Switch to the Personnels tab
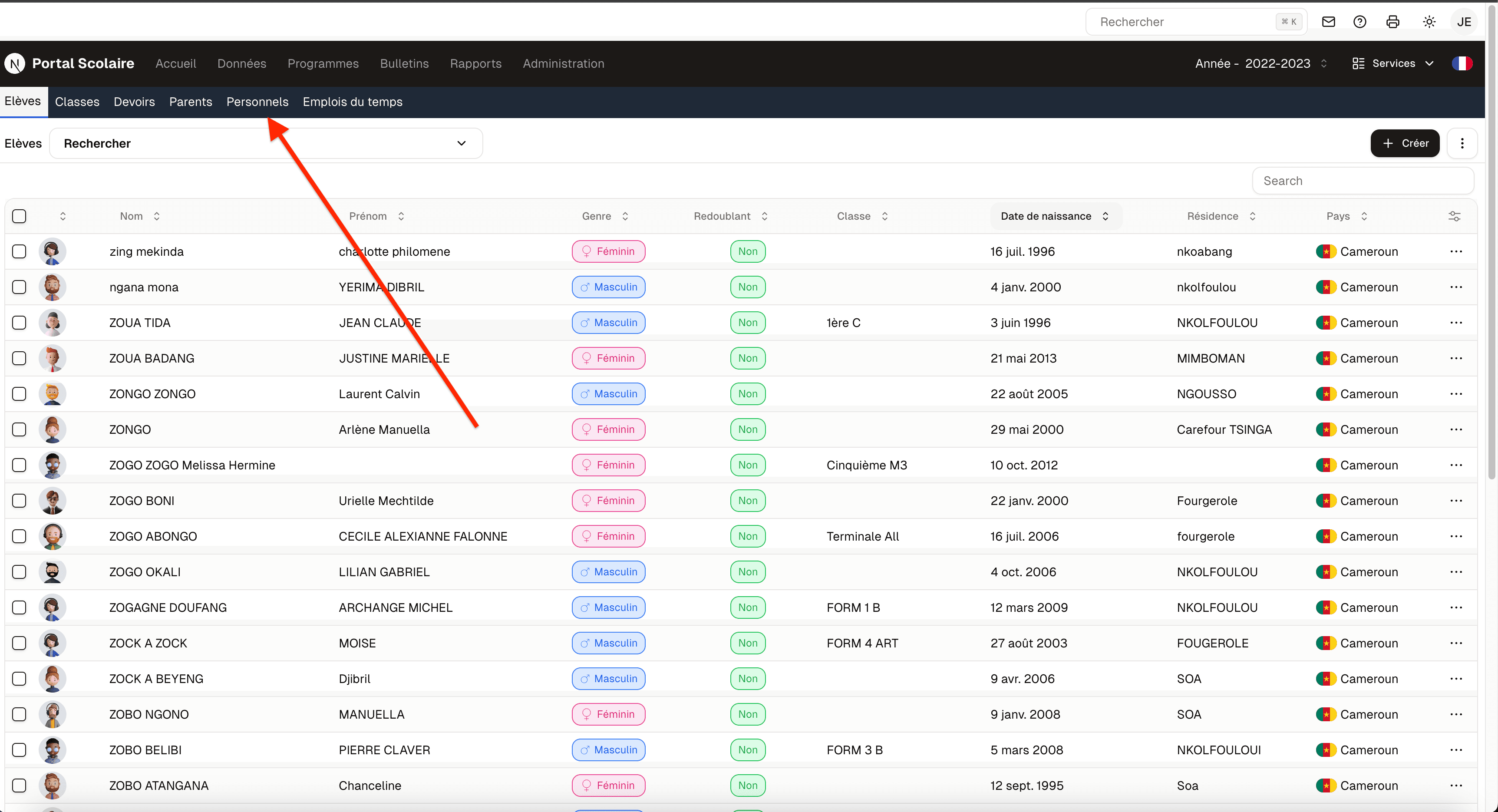The width and height of the screenshot is (1498, 812). tap(257, 102)
